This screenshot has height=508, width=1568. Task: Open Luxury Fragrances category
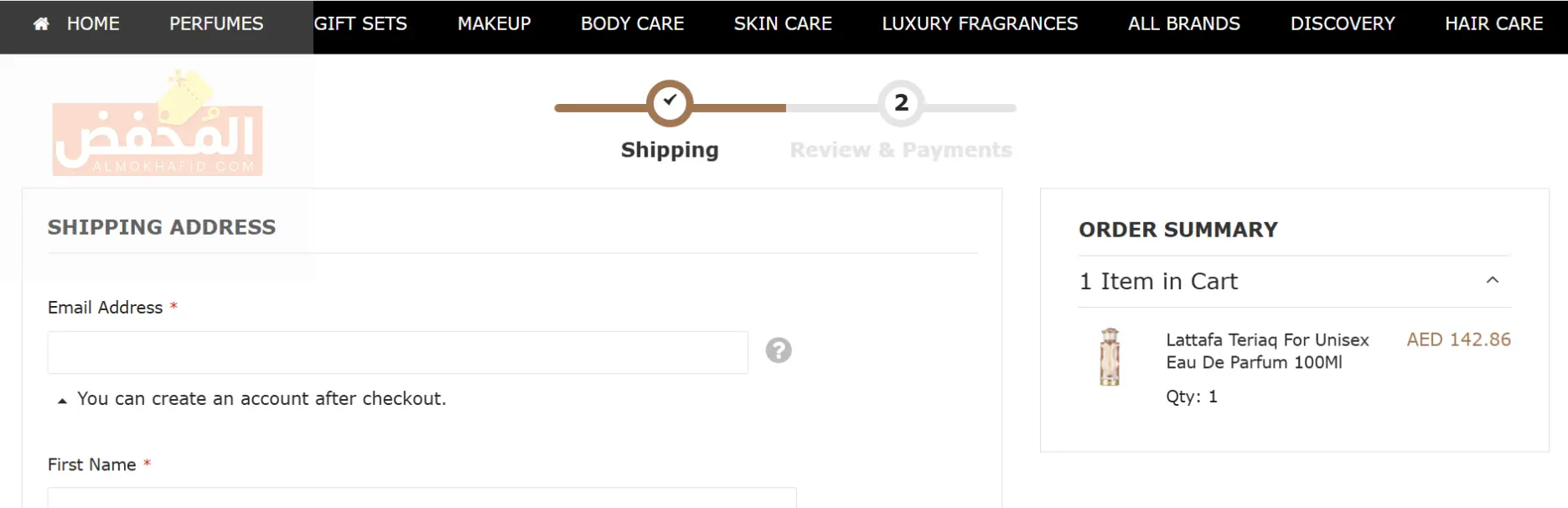980,24
